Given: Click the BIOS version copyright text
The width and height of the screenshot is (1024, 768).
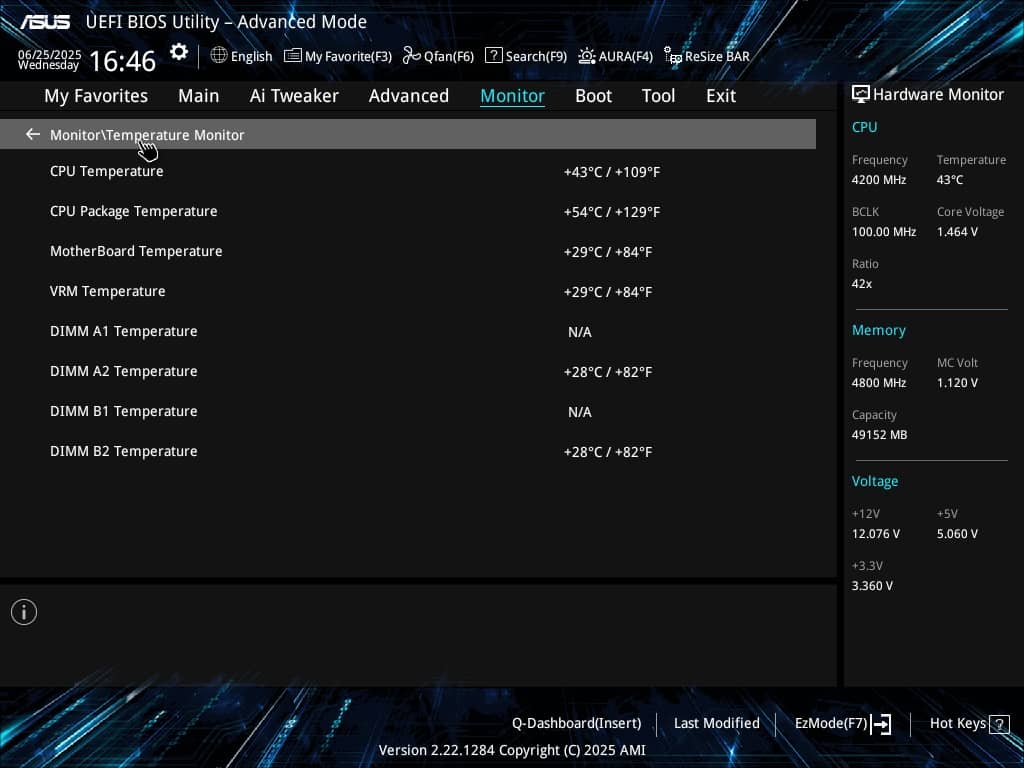Looking at the screenshot, I should (512, 750).
